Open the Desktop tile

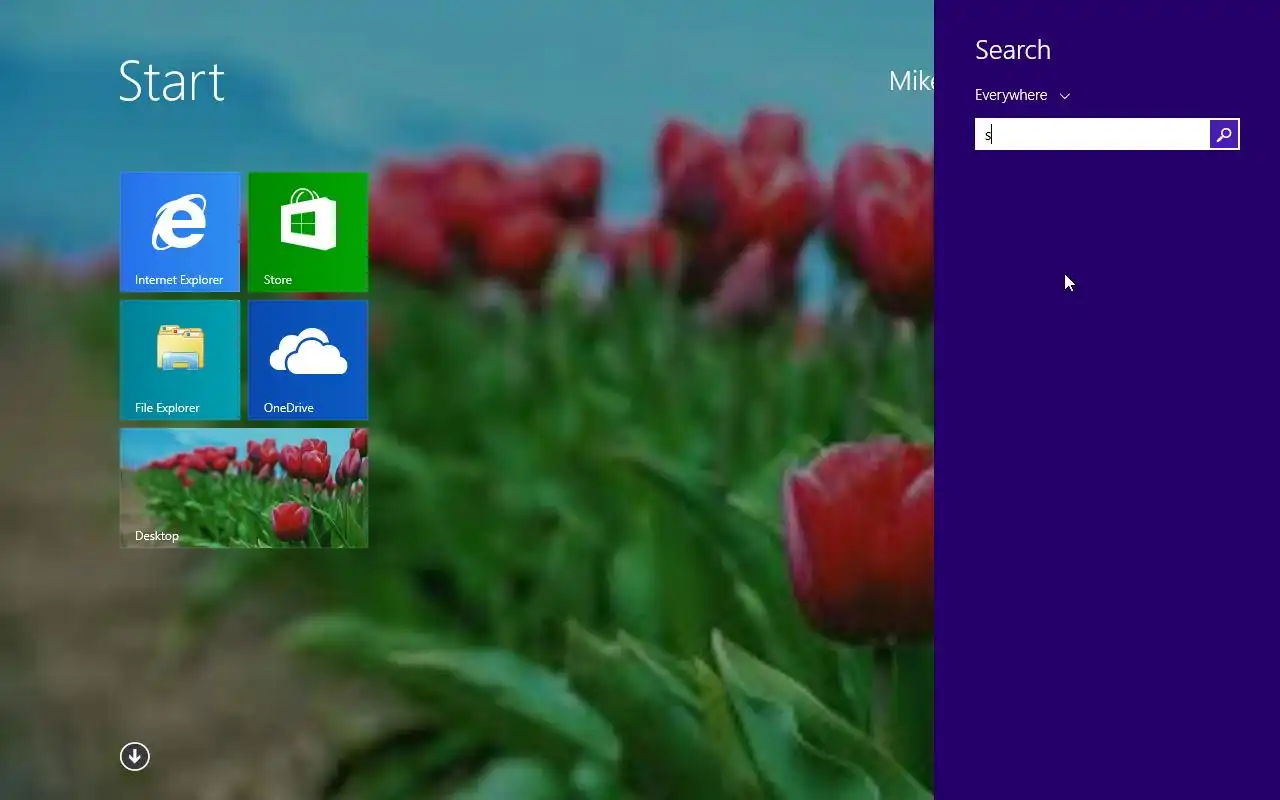pos(244,488)
